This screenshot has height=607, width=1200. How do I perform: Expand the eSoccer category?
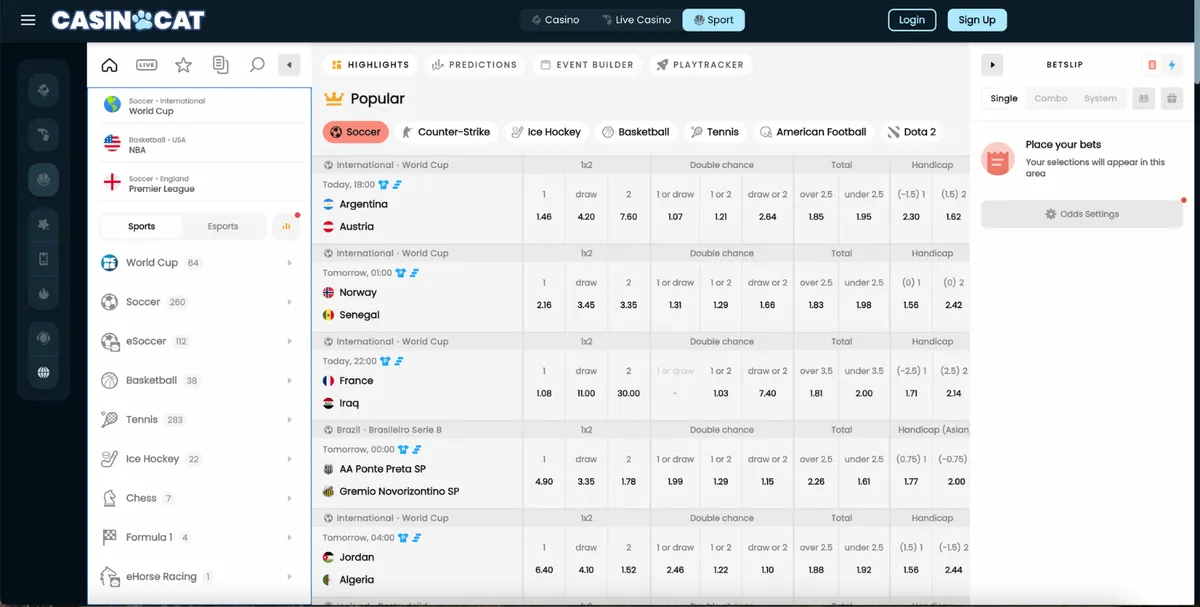point(198,341)
